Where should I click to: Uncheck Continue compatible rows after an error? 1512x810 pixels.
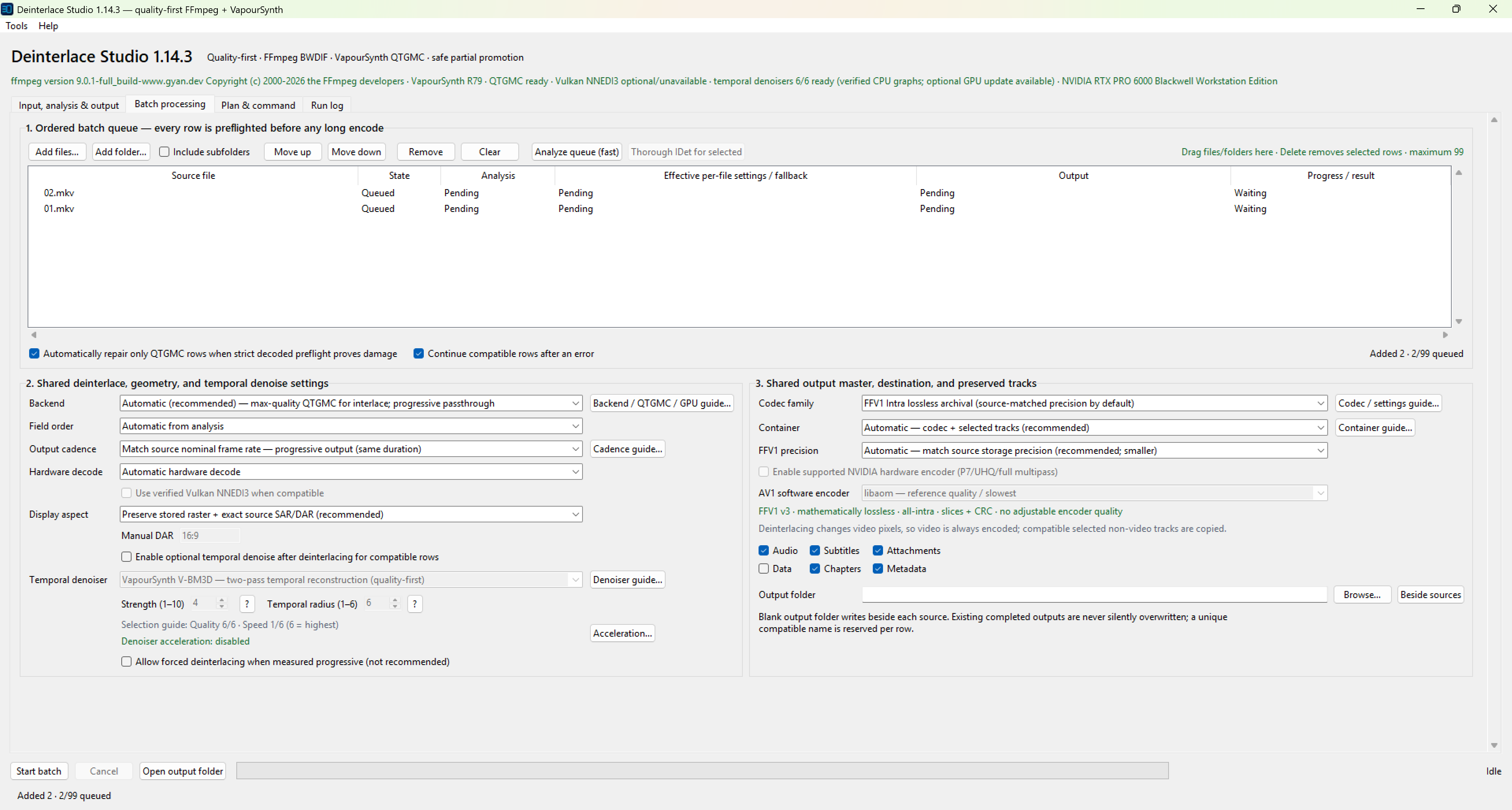[x=419, y=353]
